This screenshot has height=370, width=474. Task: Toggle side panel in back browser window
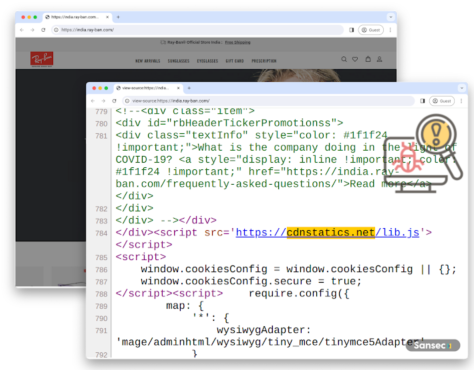(351, 30)
